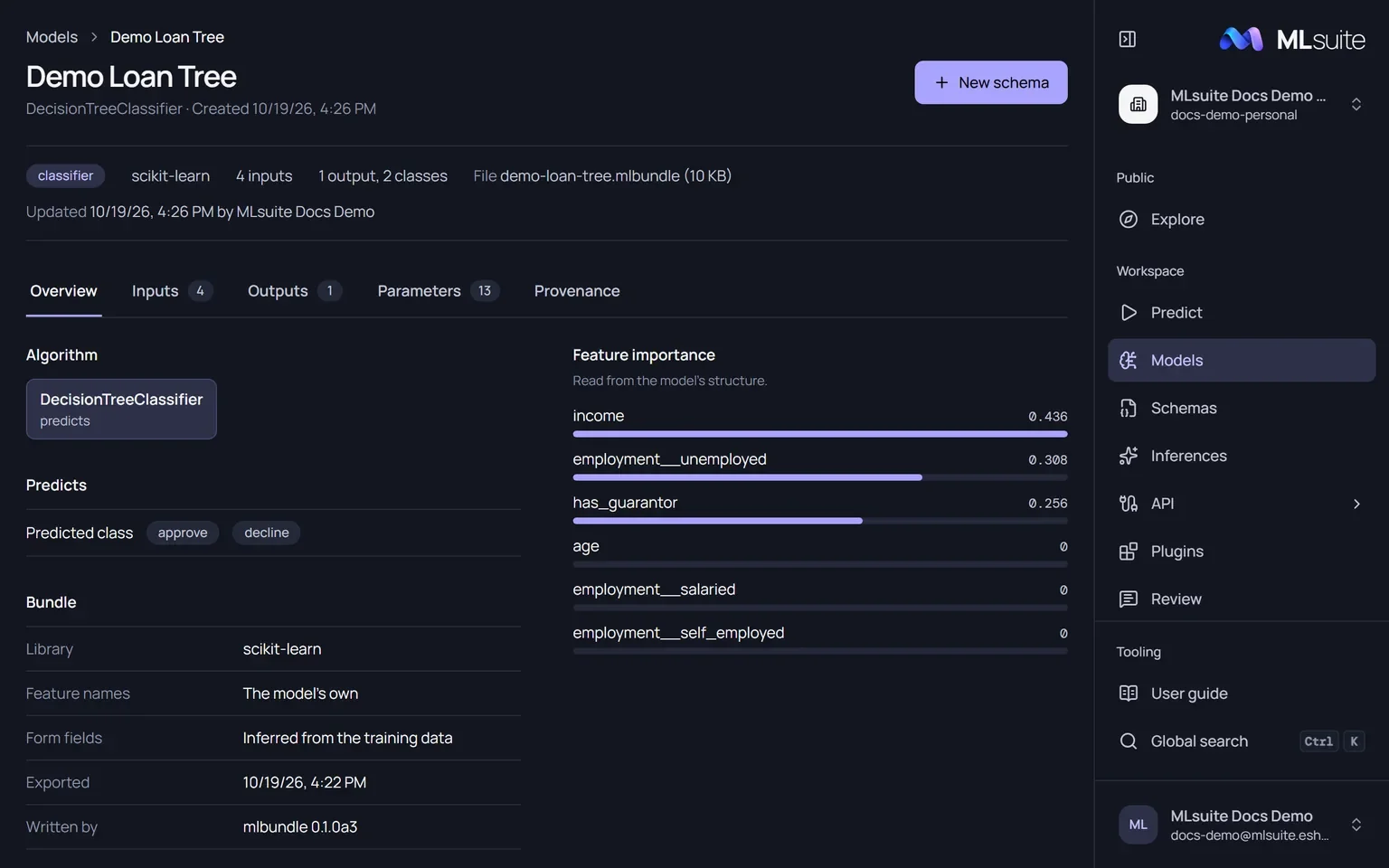Image resolution: width=1389 pixels, height=868 pixels.
Task: Click the plus icon in New schema
Action: tap(941, 82)
